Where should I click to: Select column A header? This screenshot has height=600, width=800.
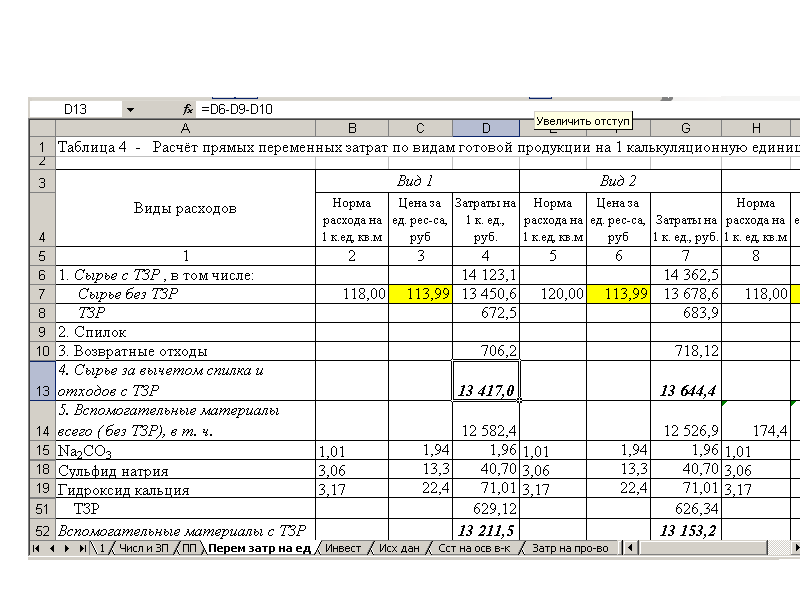point(185,128)
